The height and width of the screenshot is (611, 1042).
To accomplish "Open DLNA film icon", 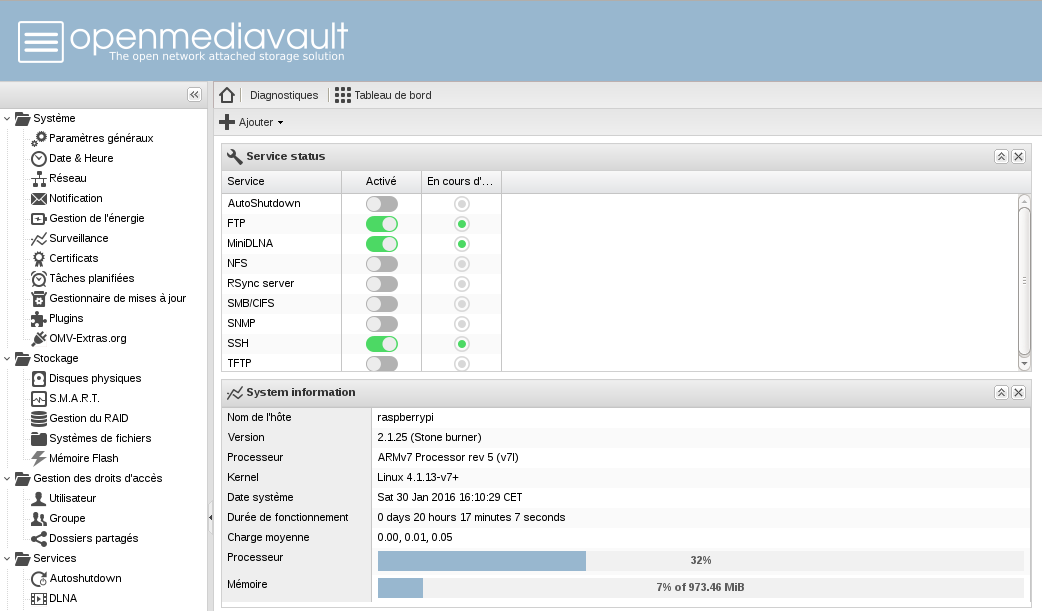I will 39,598.
